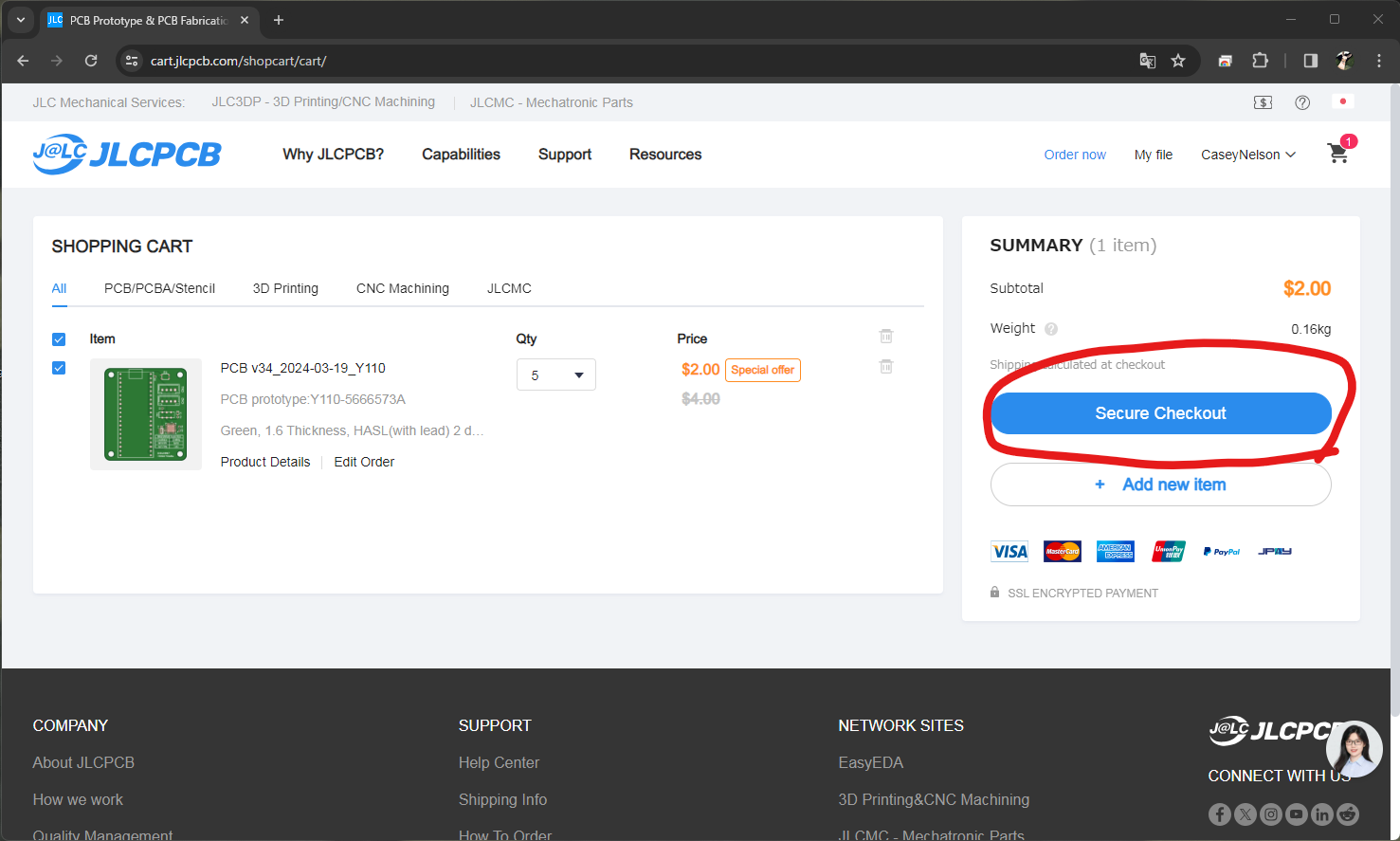The width and height of the screenshot is (1400, 841).
Task: Select the 3D Printing cart tab
Action: coord(285,288)
